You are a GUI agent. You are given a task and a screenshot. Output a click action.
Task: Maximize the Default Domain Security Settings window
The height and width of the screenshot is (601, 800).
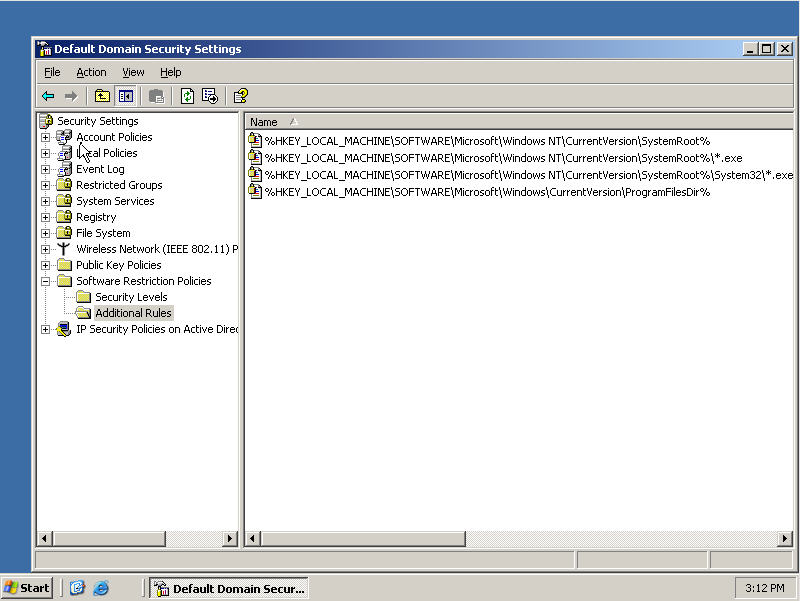(x=766, y=49)
